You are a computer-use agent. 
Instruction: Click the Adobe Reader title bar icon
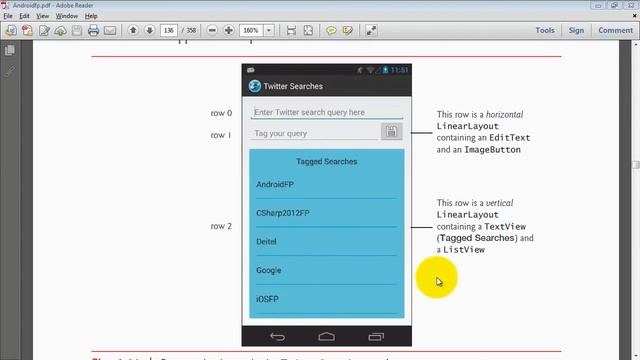tap(5, 5)
